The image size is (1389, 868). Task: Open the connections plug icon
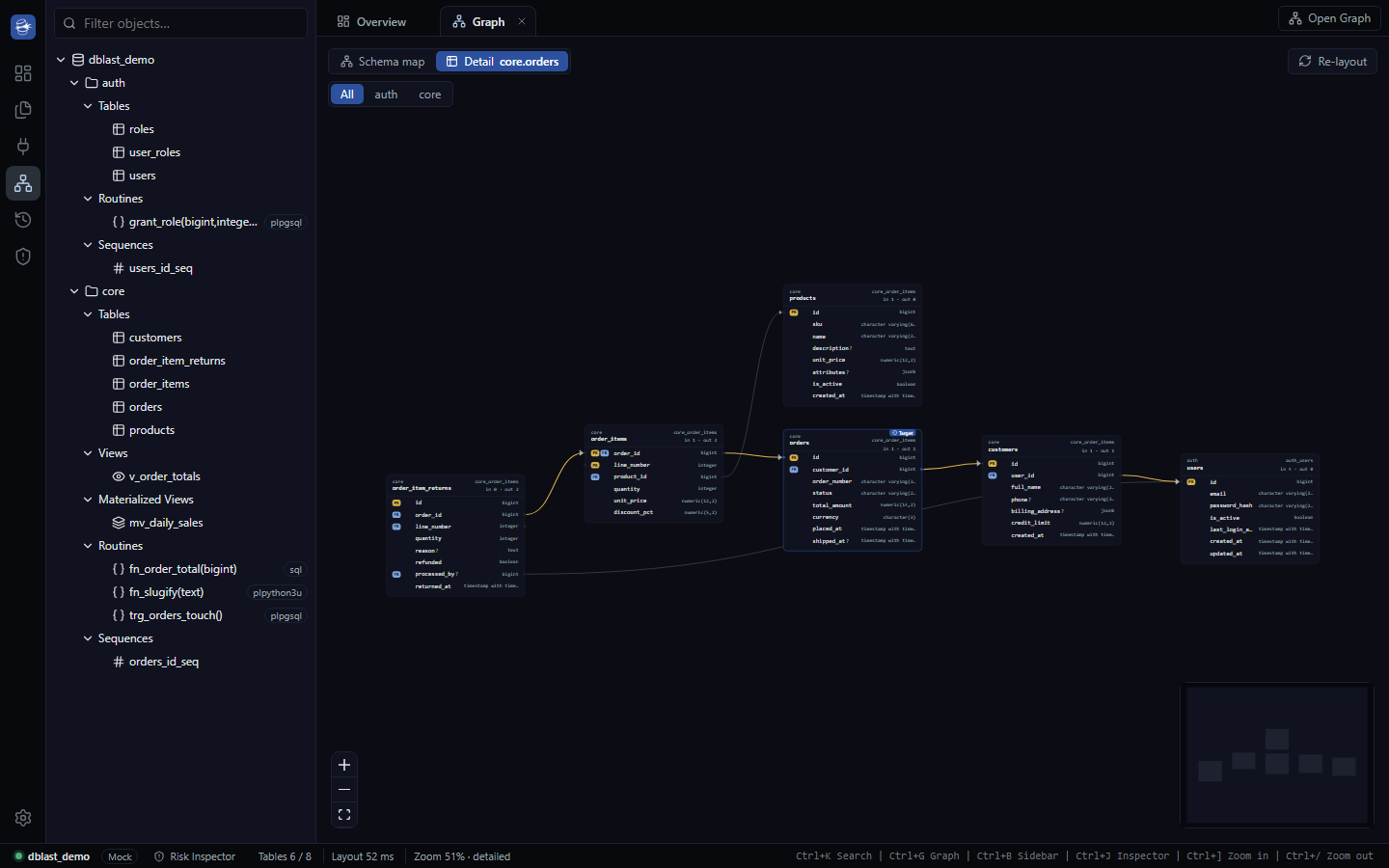coord(23,147)
